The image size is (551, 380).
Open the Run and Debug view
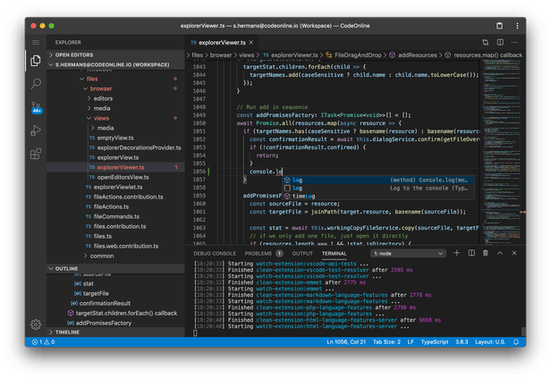pos(35,130)
